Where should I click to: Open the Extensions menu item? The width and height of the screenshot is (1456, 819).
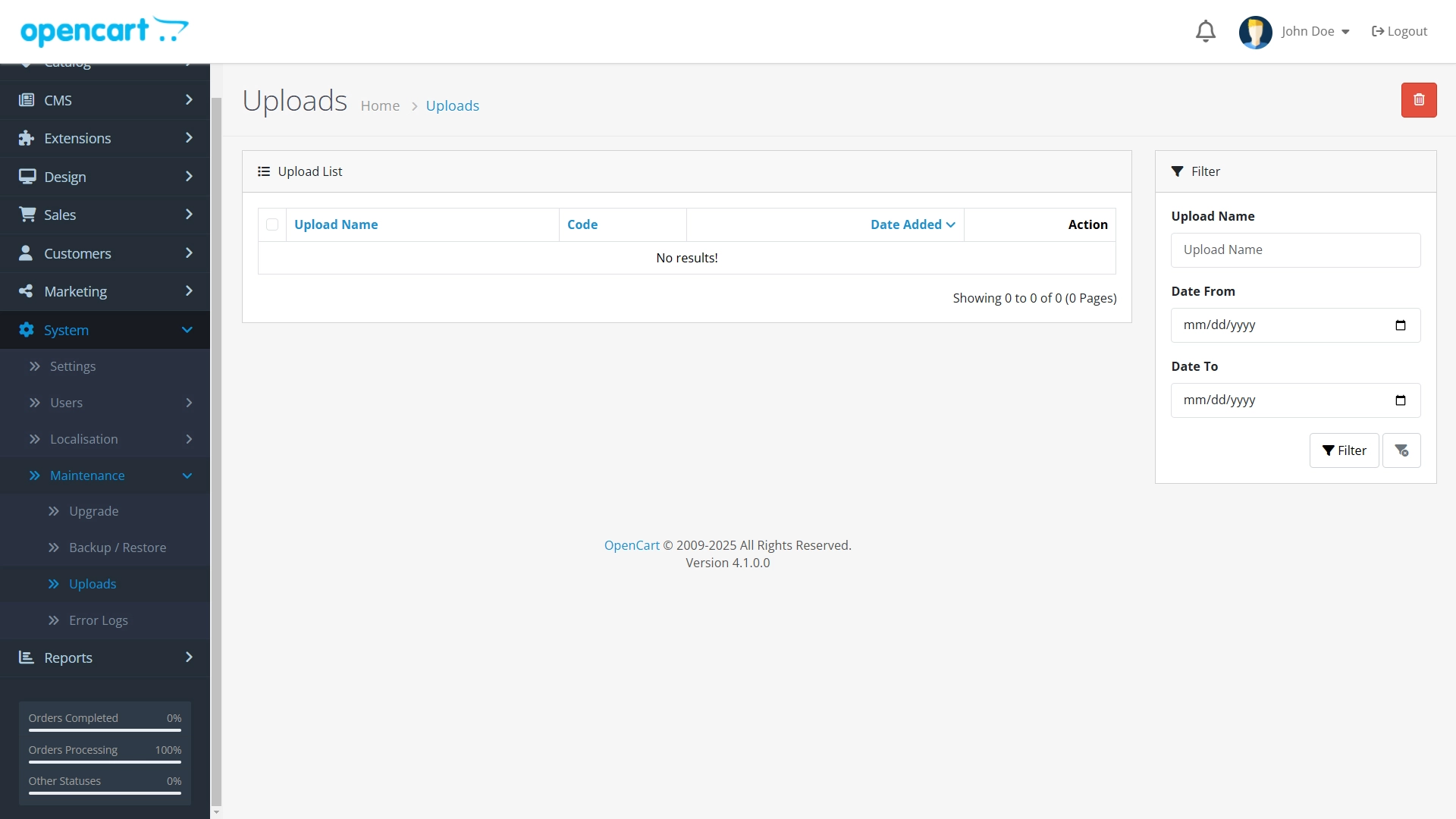104,137
